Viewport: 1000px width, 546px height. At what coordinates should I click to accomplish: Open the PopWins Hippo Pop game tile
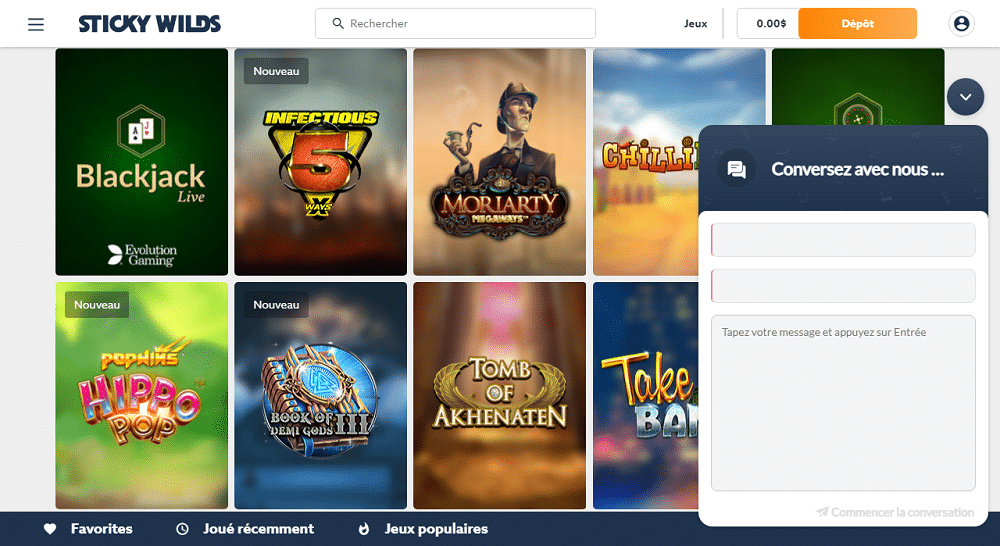click(x=142, y=395)
